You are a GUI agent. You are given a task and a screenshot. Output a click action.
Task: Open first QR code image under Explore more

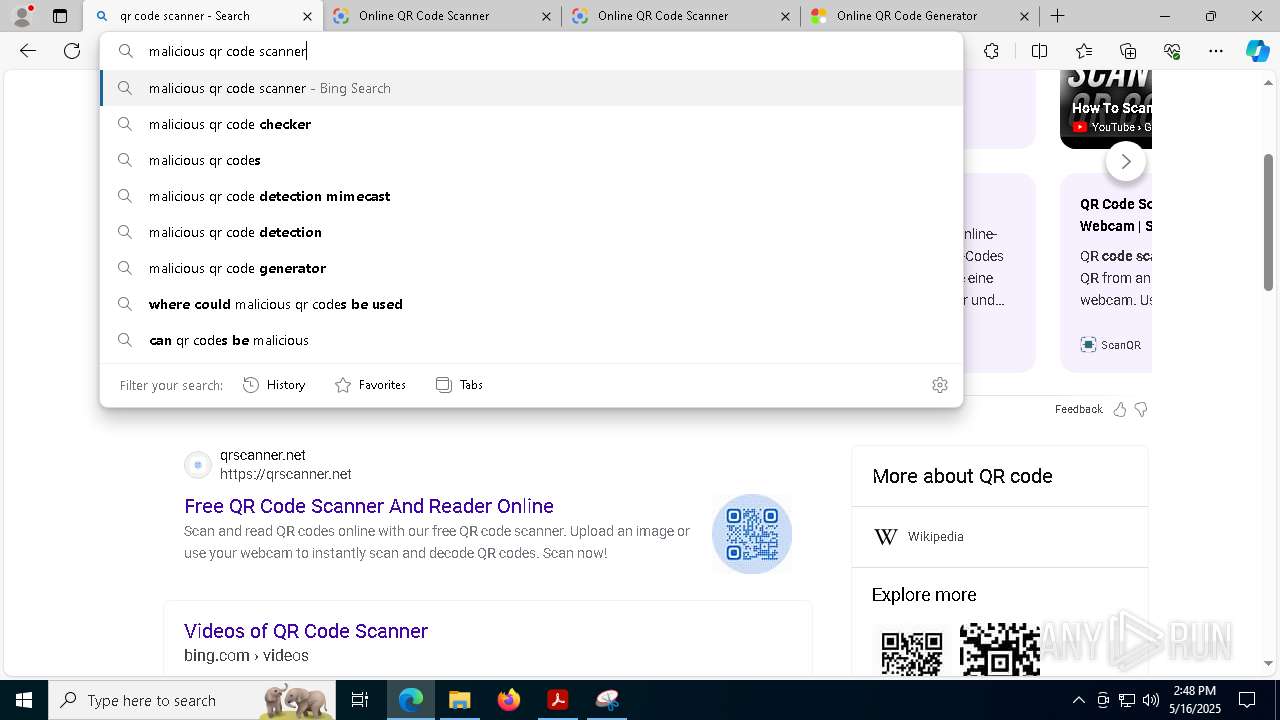click(x=912, y=650)
